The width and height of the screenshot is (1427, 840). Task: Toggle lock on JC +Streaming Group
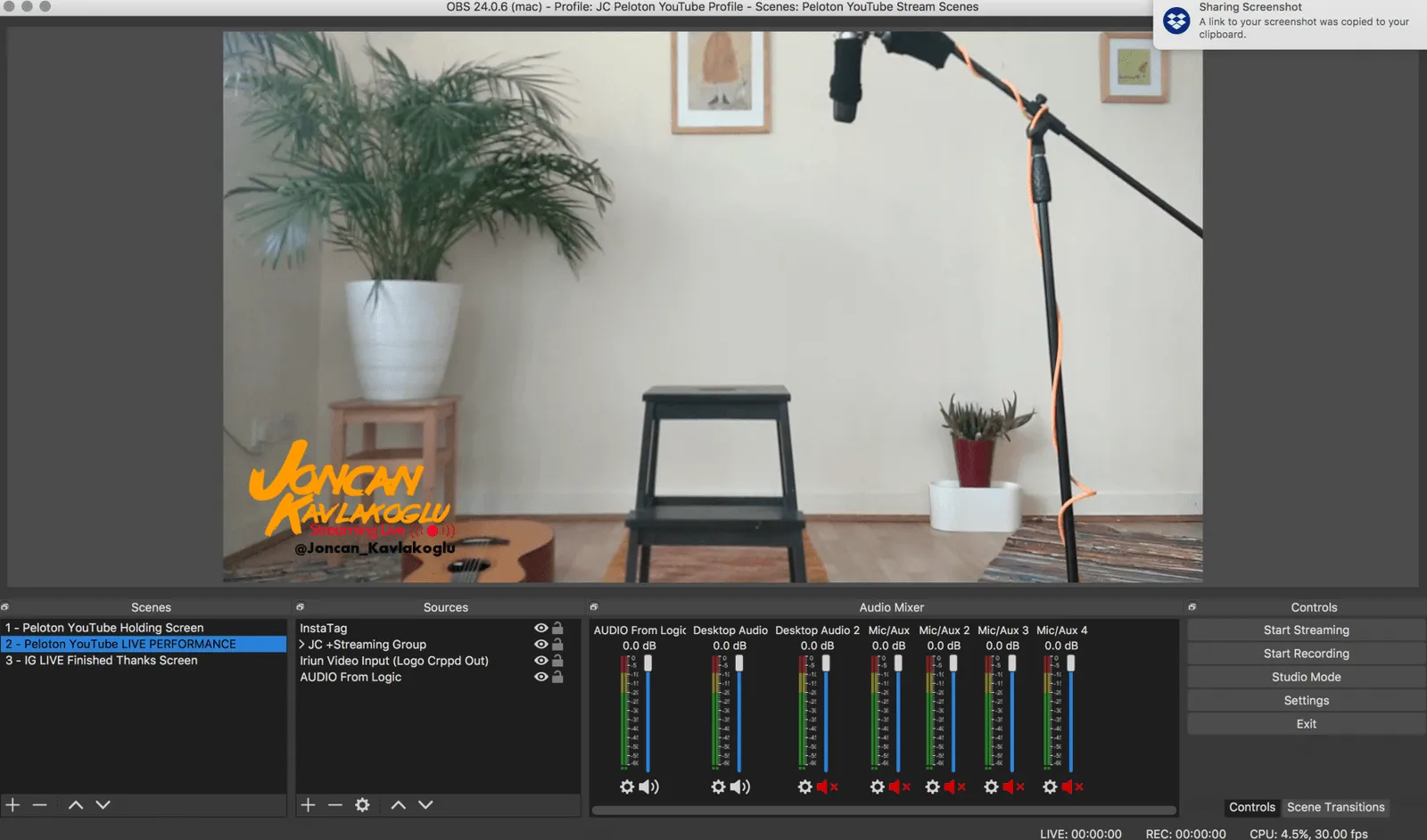coord(557,644)
